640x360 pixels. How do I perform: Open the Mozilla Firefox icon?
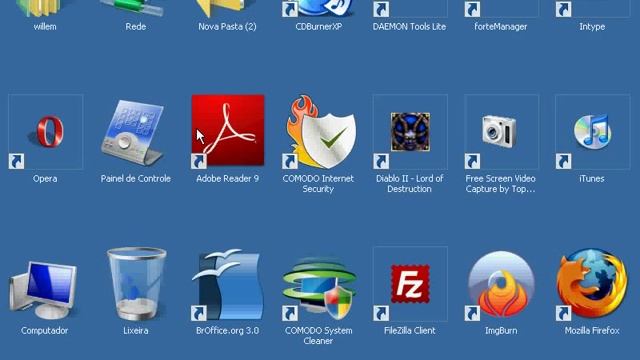pyautogui.click(x=592, y=284)
